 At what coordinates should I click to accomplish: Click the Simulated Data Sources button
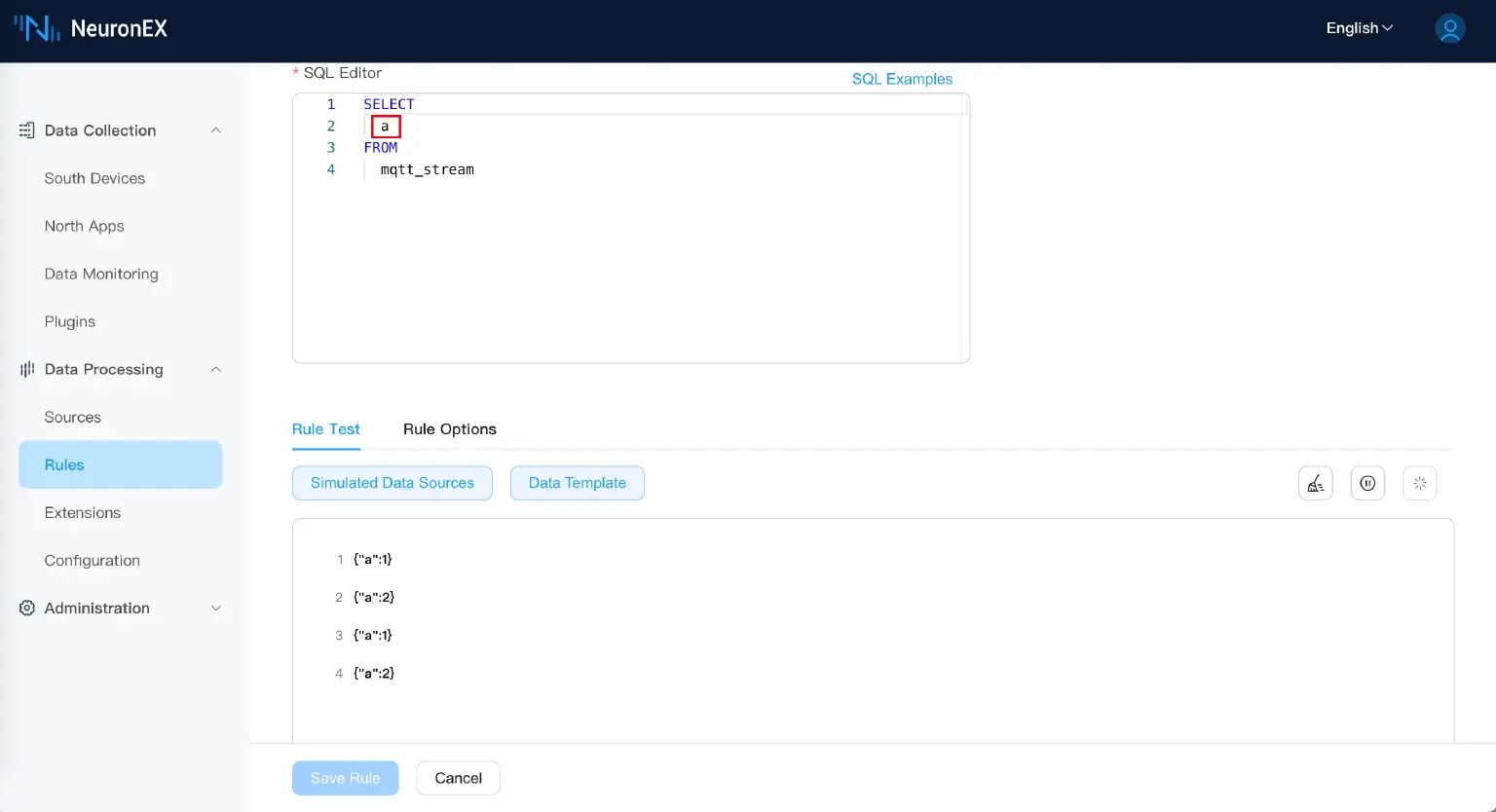click(392, 483)
